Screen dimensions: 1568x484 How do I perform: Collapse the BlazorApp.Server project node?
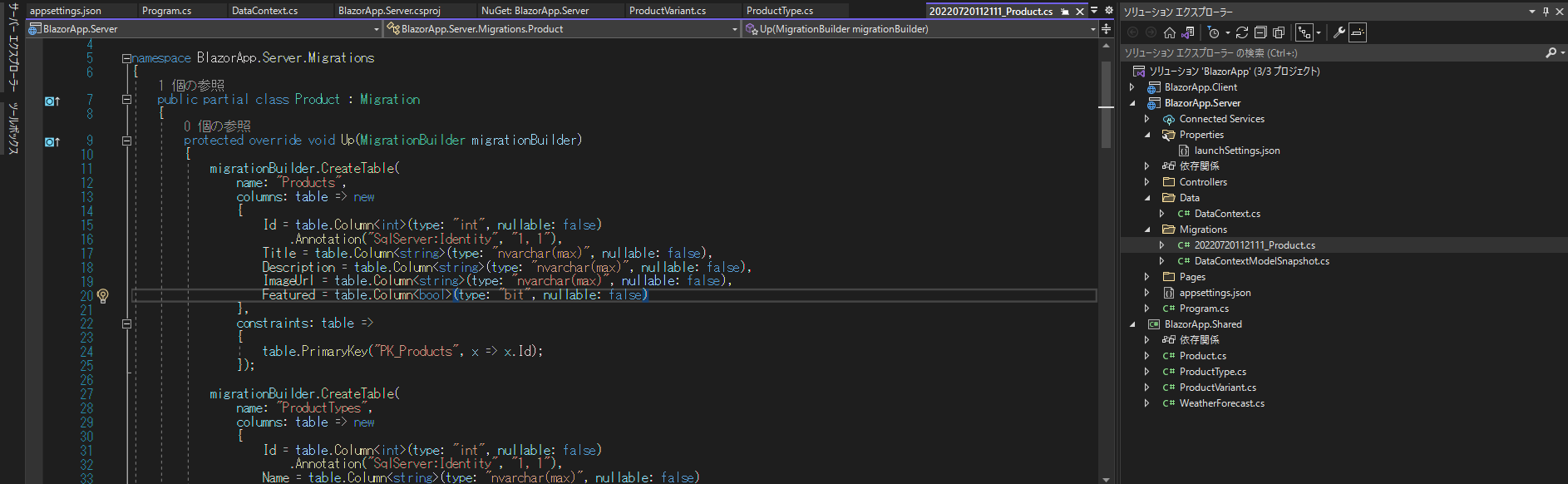(x=1132, y=103)
